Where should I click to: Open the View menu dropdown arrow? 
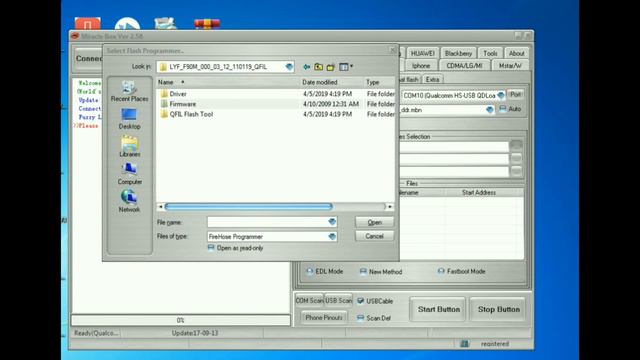click(351, 67)
